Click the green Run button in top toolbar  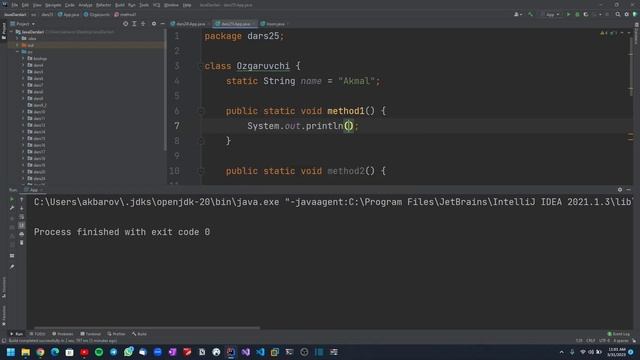tap(568, 14)
